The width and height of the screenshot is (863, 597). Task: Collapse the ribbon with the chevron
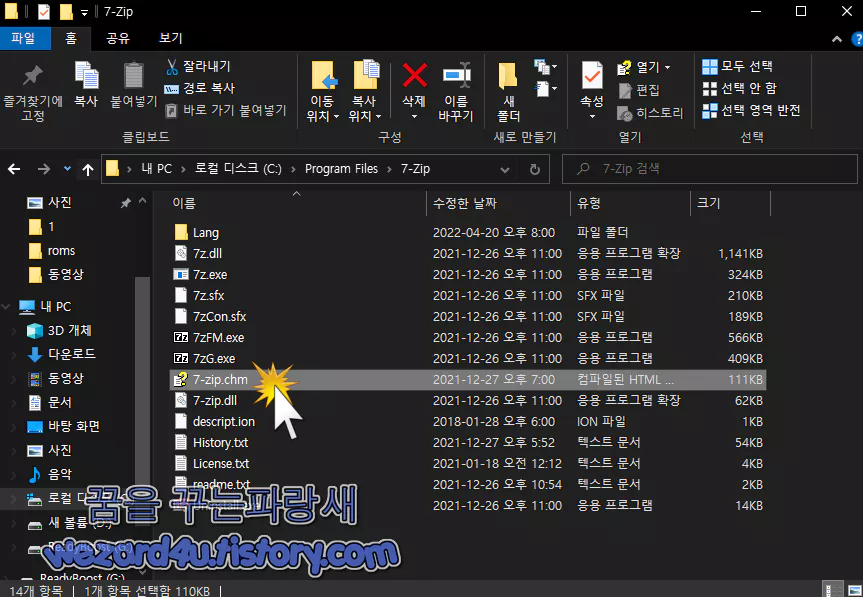836,40
